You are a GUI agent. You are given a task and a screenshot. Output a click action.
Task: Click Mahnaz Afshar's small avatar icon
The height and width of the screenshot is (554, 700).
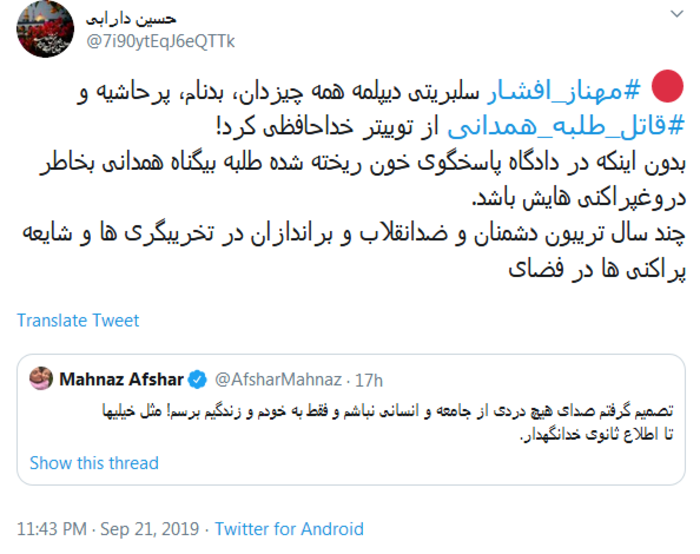click(41, 379)
